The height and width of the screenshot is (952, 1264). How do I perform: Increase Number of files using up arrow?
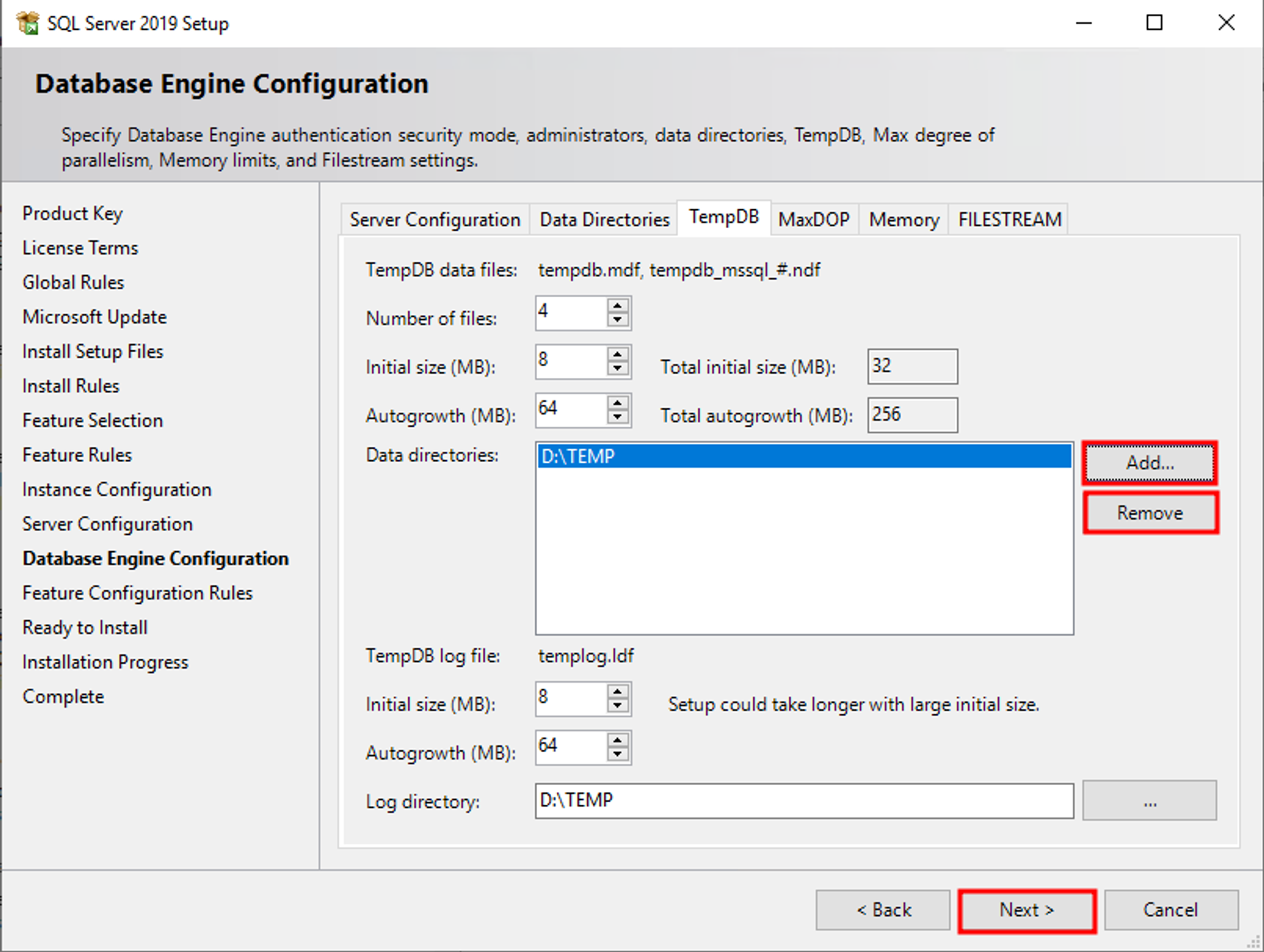(617, 305)
